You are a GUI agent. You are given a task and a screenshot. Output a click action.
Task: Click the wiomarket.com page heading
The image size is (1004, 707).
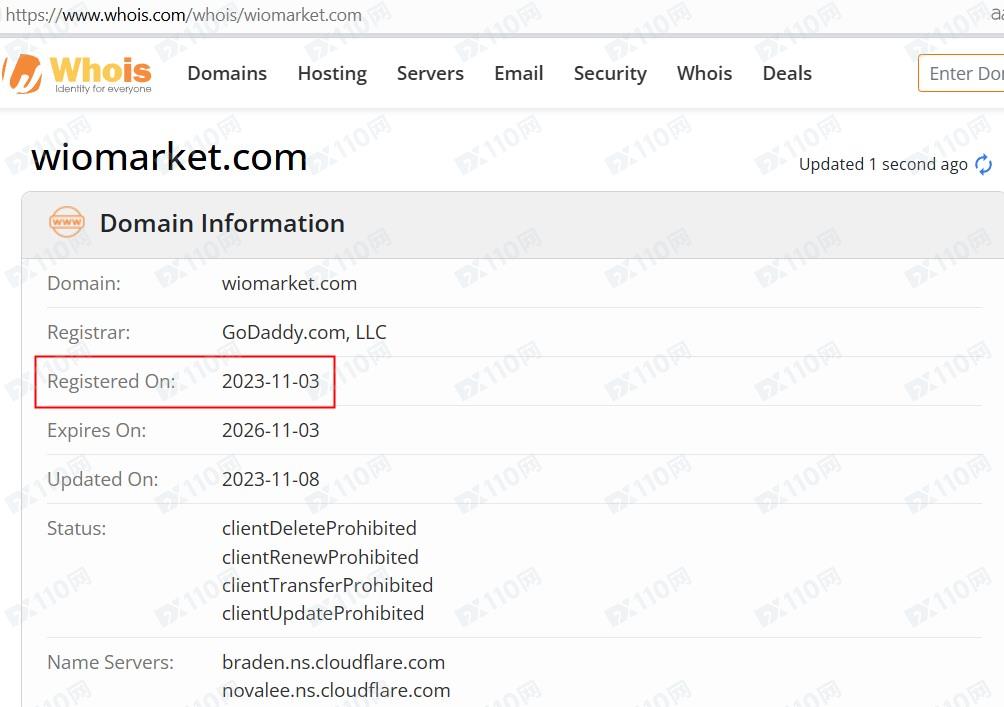(169, 157)
